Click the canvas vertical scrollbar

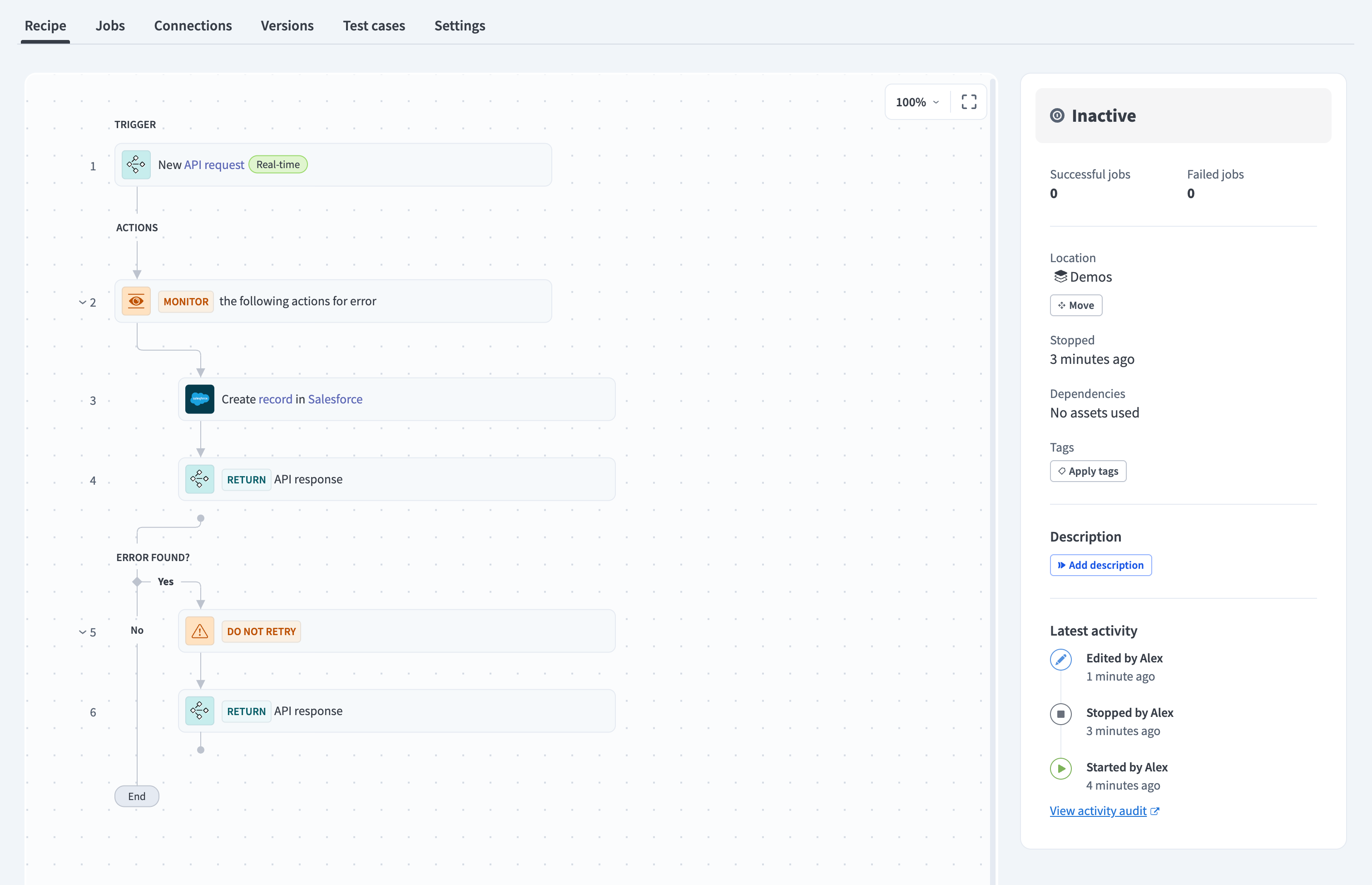(992, 482)
